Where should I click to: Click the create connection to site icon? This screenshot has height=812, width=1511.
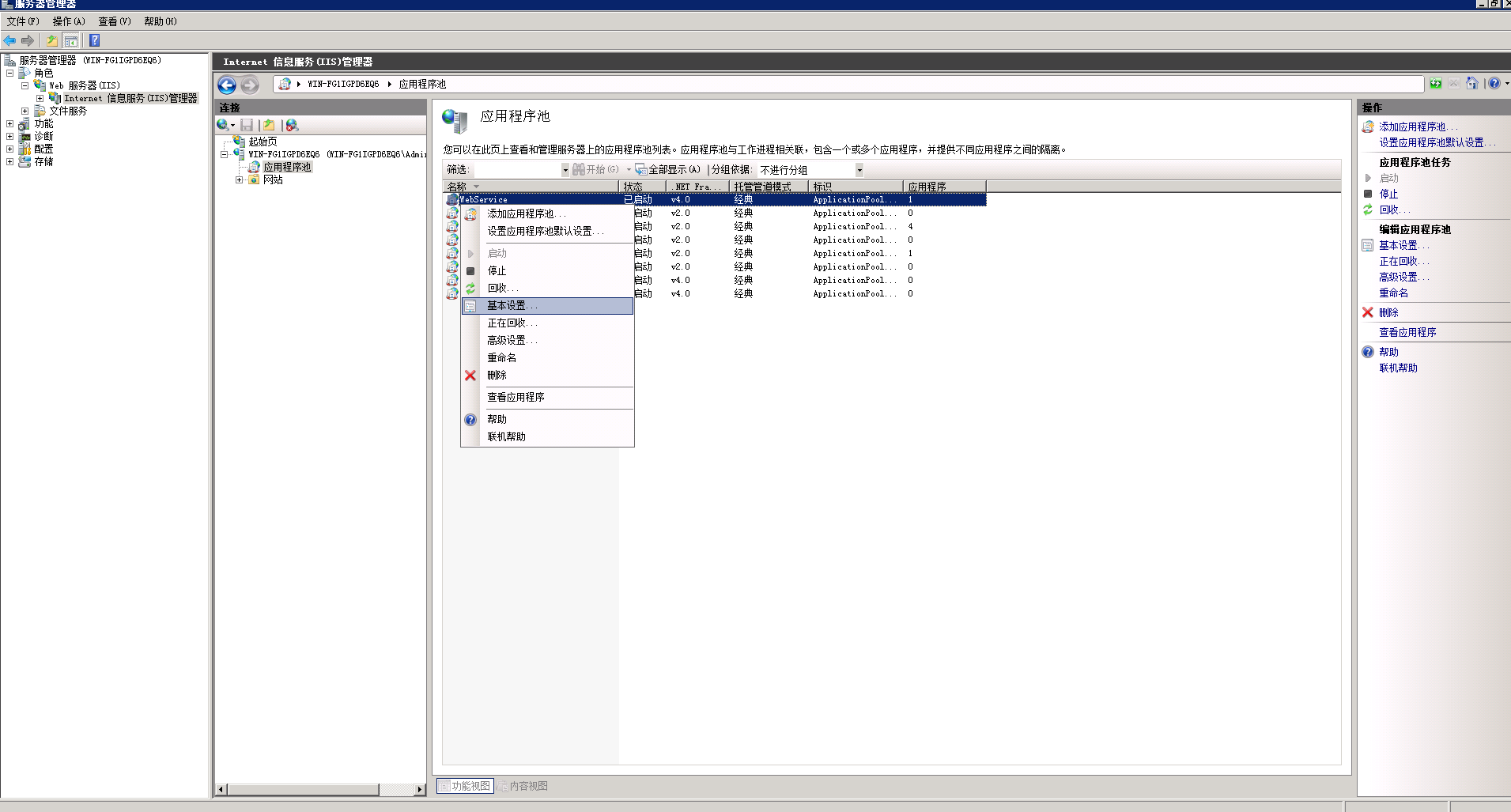tap(269, 125)
